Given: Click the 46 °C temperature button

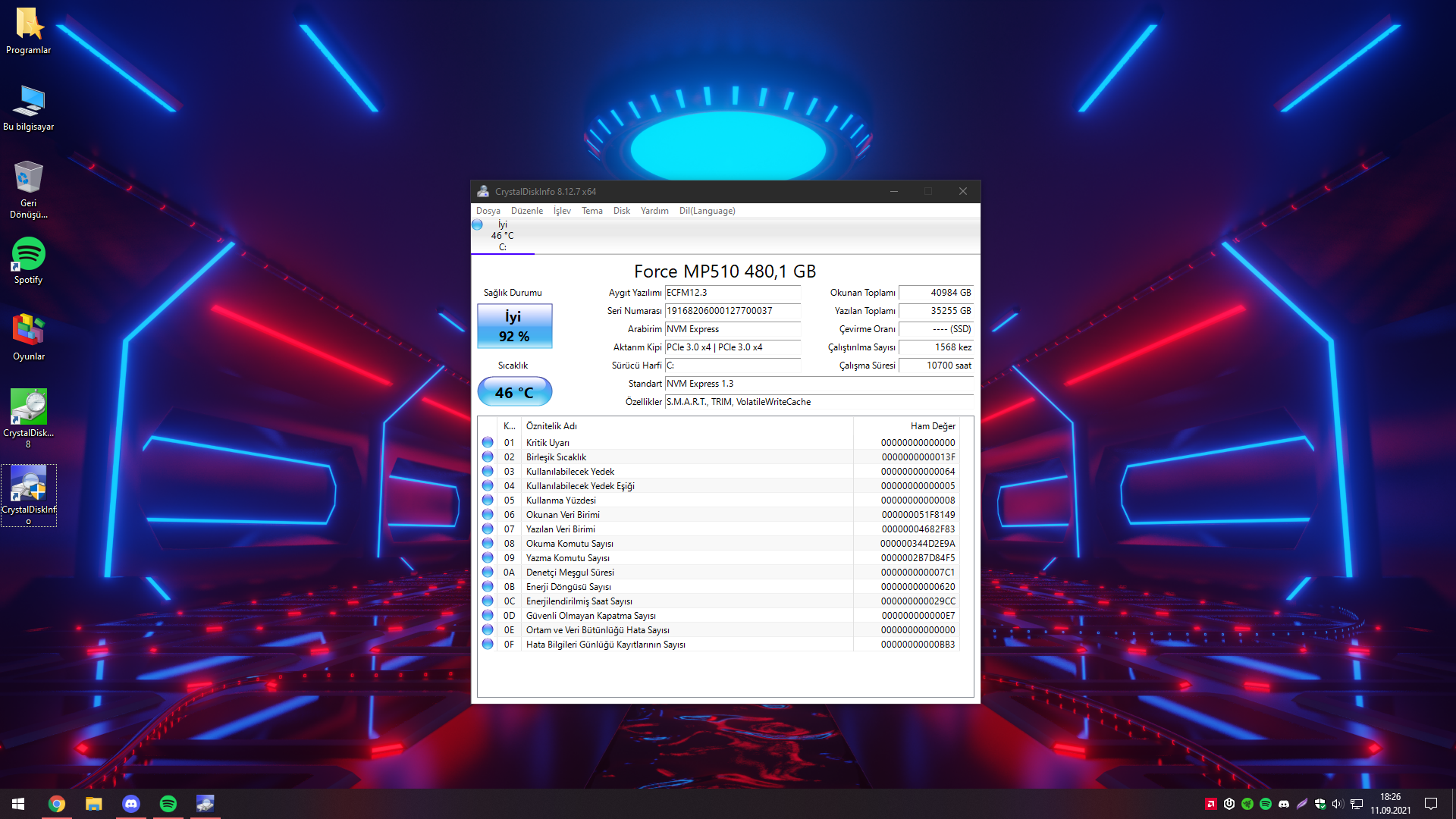Looking at the screenshot, I should [x=514, y=392].
